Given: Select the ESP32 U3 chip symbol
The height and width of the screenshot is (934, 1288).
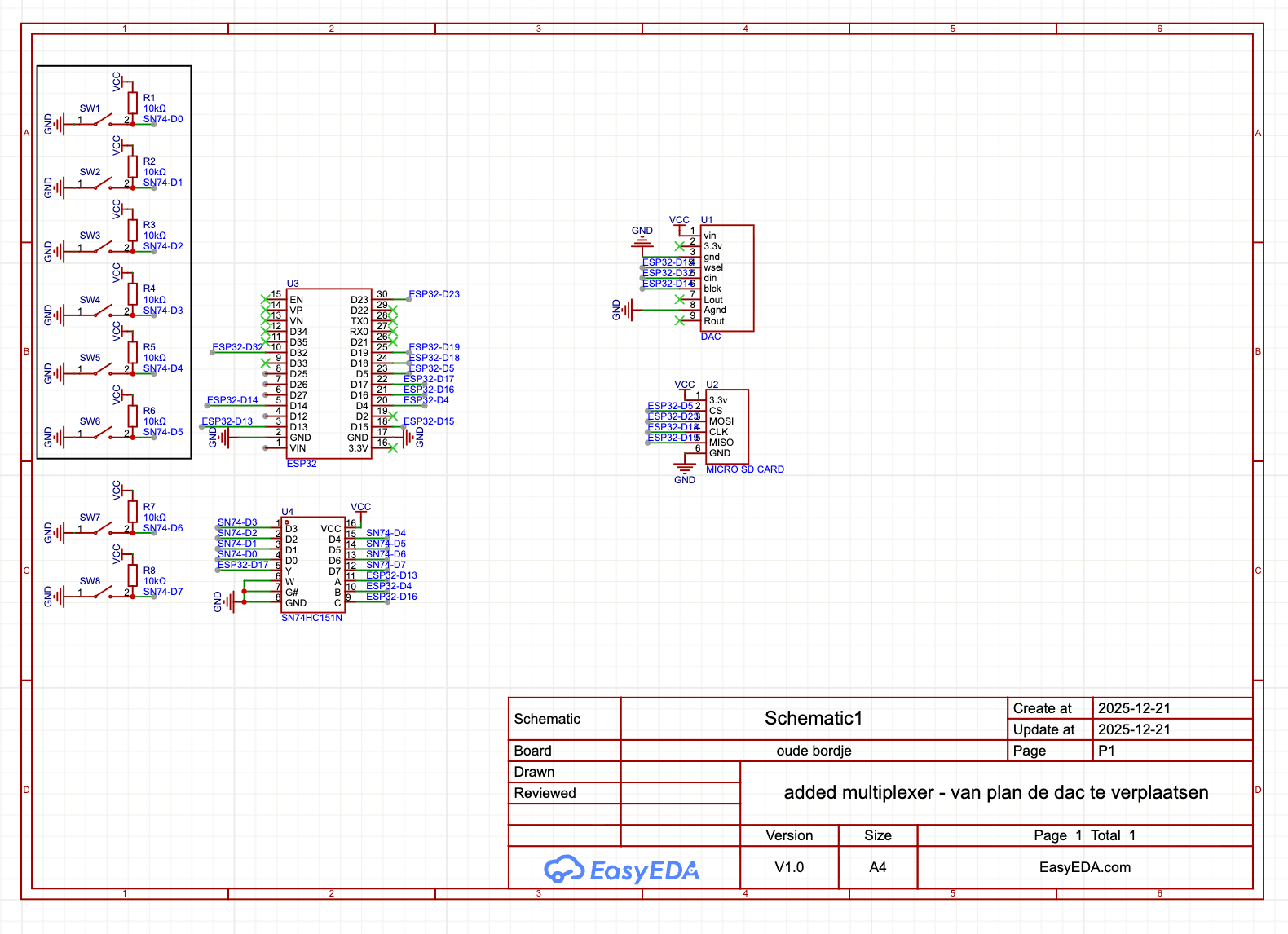Looking at the screenshot, I should [329, 373].
